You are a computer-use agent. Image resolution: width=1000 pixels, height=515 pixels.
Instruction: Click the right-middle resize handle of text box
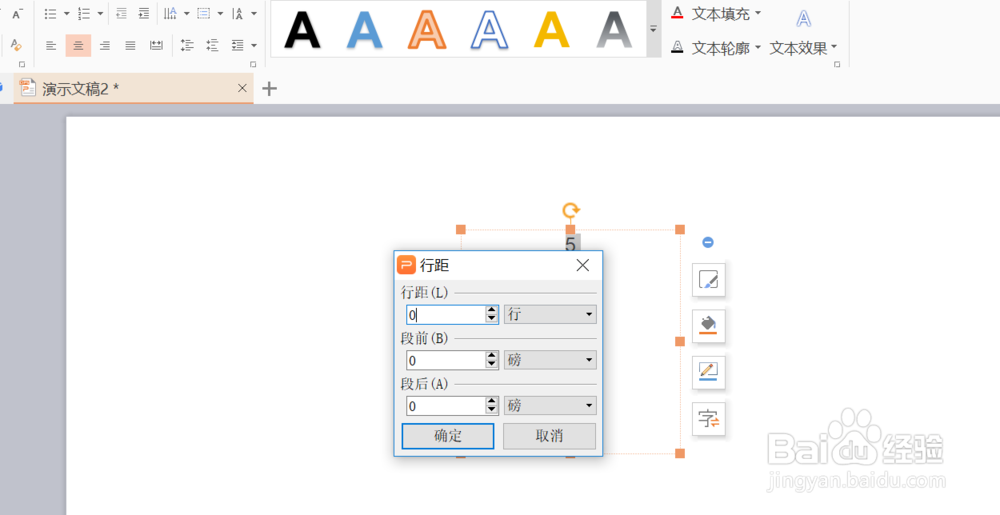680,342
